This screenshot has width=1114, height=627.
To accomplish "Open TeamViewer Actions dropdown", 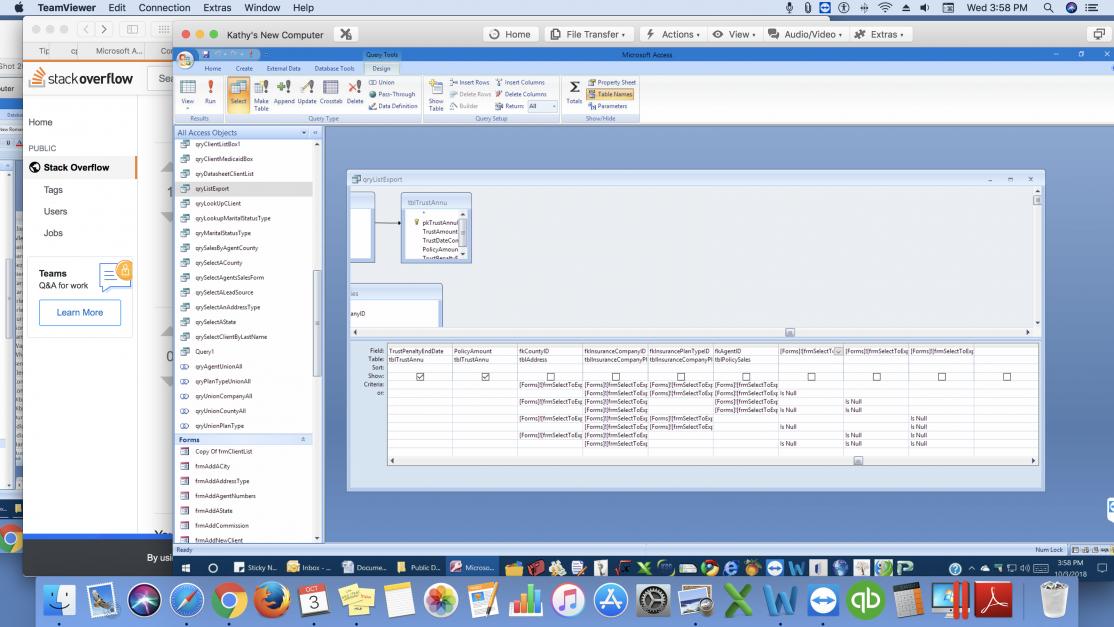I will coord(672,34).
